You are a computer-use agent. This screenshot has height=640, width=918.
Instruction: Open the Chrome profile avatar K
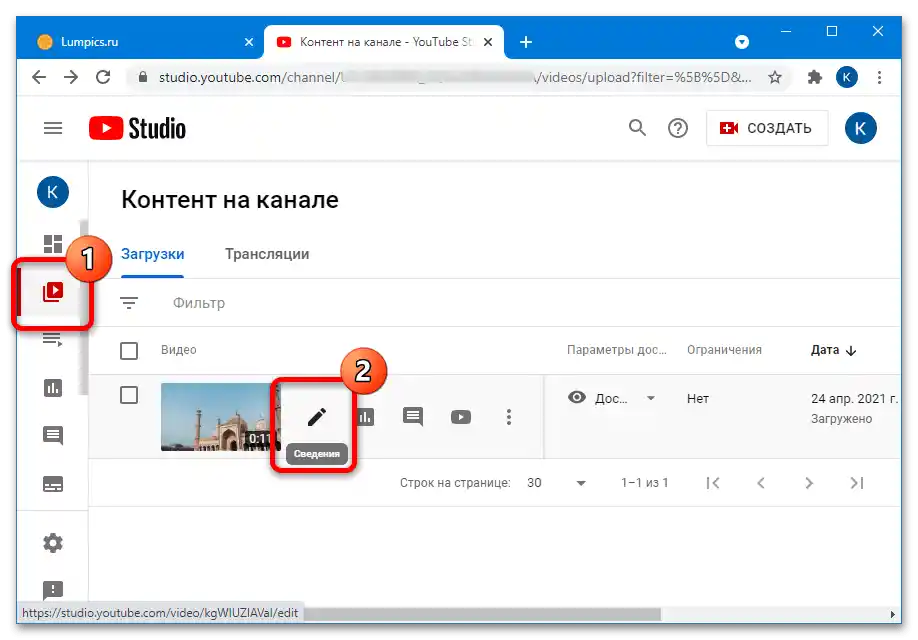[847, 77]
